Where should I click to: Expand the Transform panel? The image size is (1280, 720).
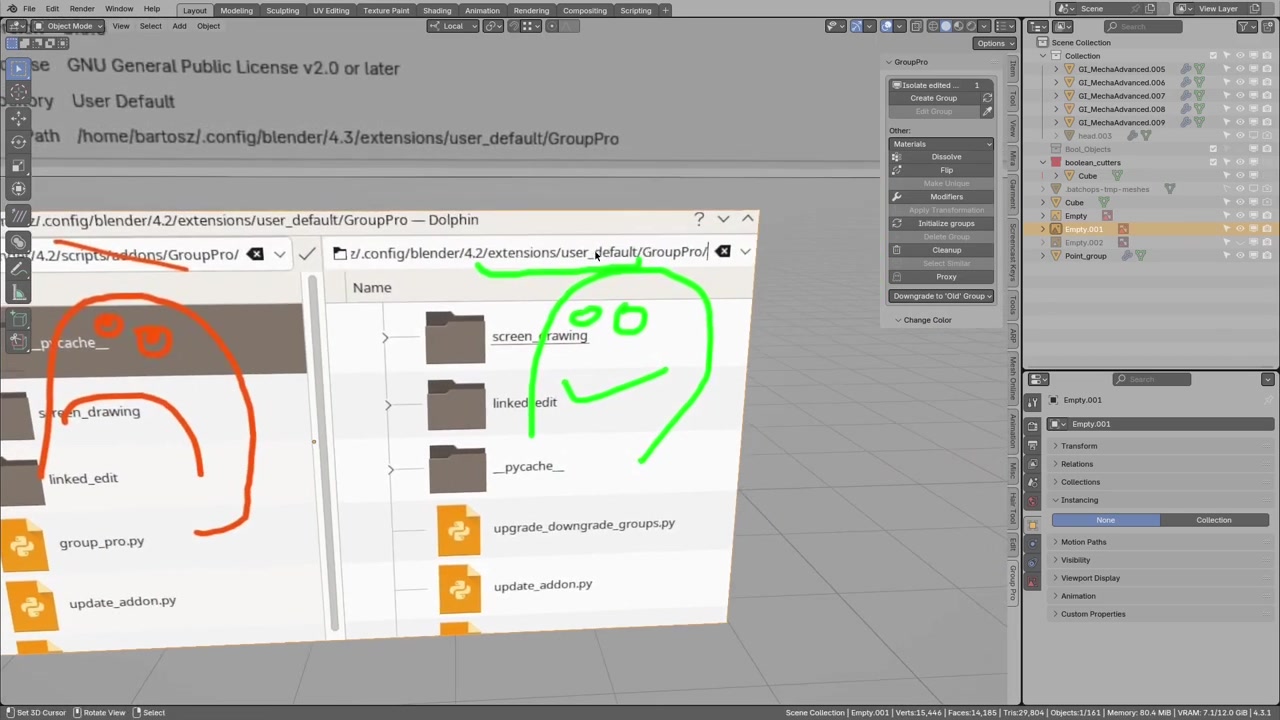pos(1079,446)
